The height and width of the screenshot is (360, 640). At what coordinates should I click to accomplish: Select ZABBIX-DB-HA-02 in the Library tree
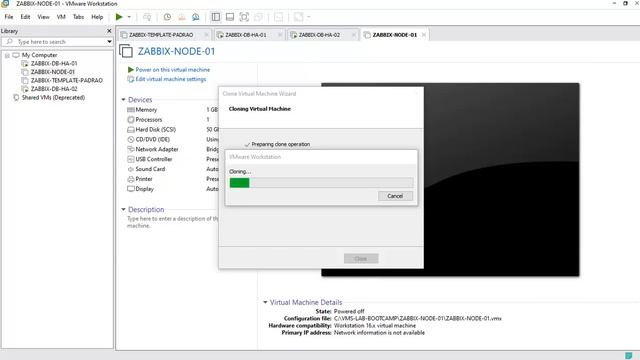tap(54, 89)
